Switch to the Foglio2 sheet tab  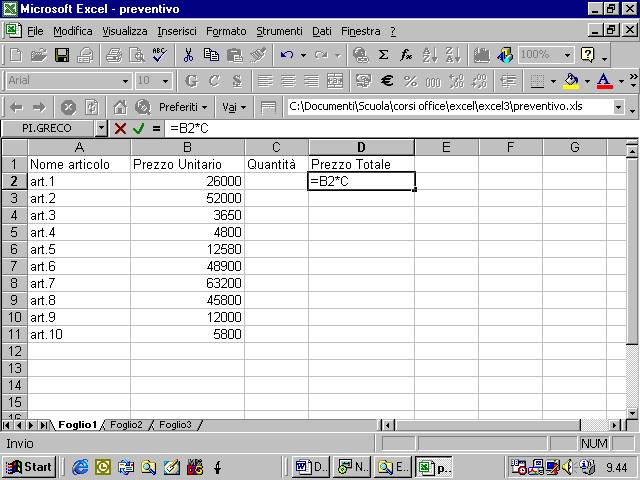[126, 425]
